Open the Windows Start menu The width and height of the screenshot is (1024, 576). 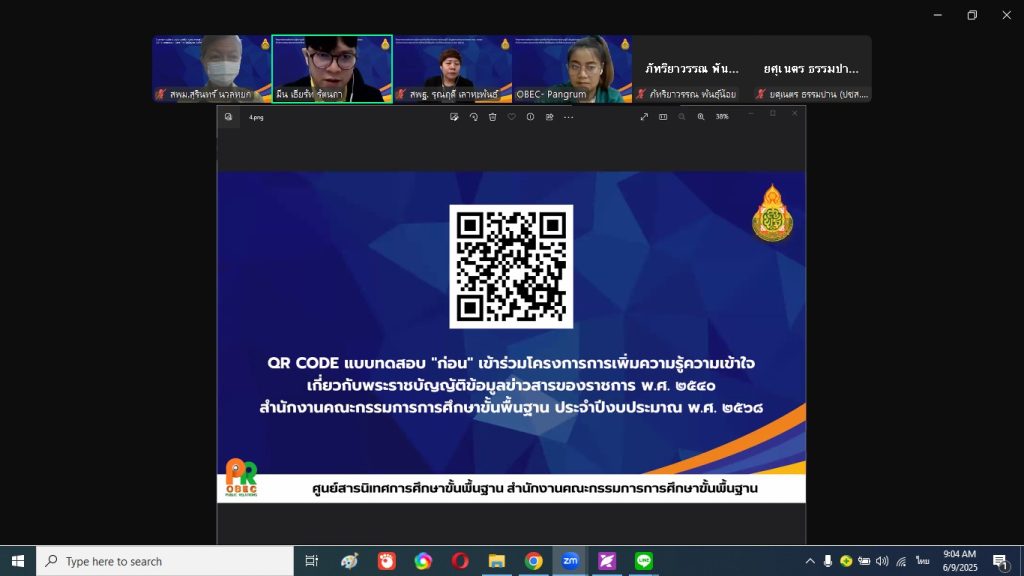(x=18, y=561)
